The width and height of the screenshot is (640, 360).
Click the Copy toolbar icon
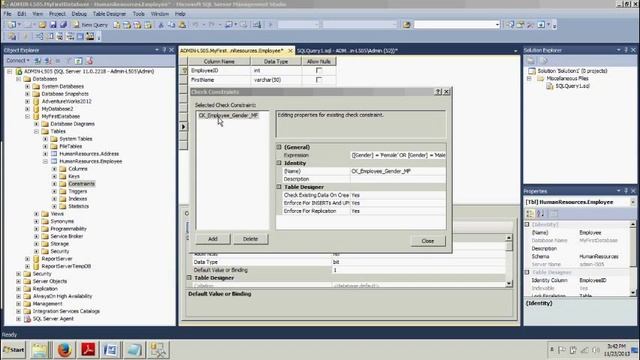click(x=171, y=25)
